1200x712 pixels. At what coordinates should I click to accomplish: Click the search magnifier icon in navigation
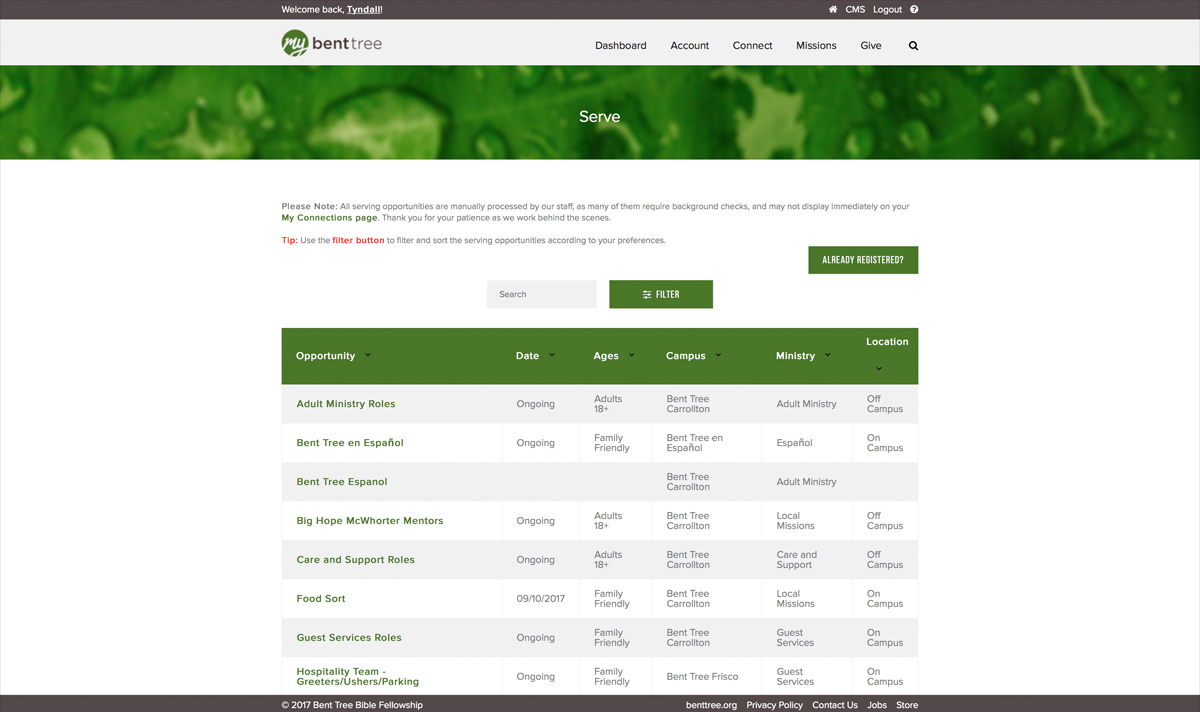pos(913,46)
